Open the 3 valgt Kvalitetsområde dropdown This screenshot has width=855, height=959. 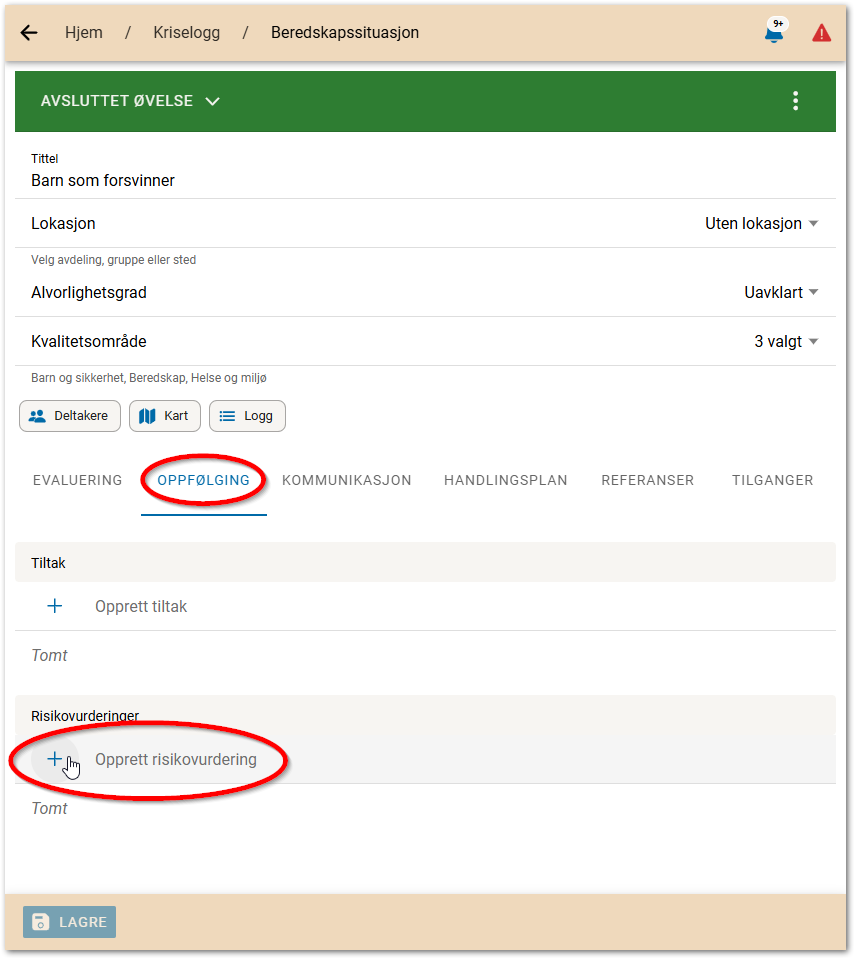[786, 342]
